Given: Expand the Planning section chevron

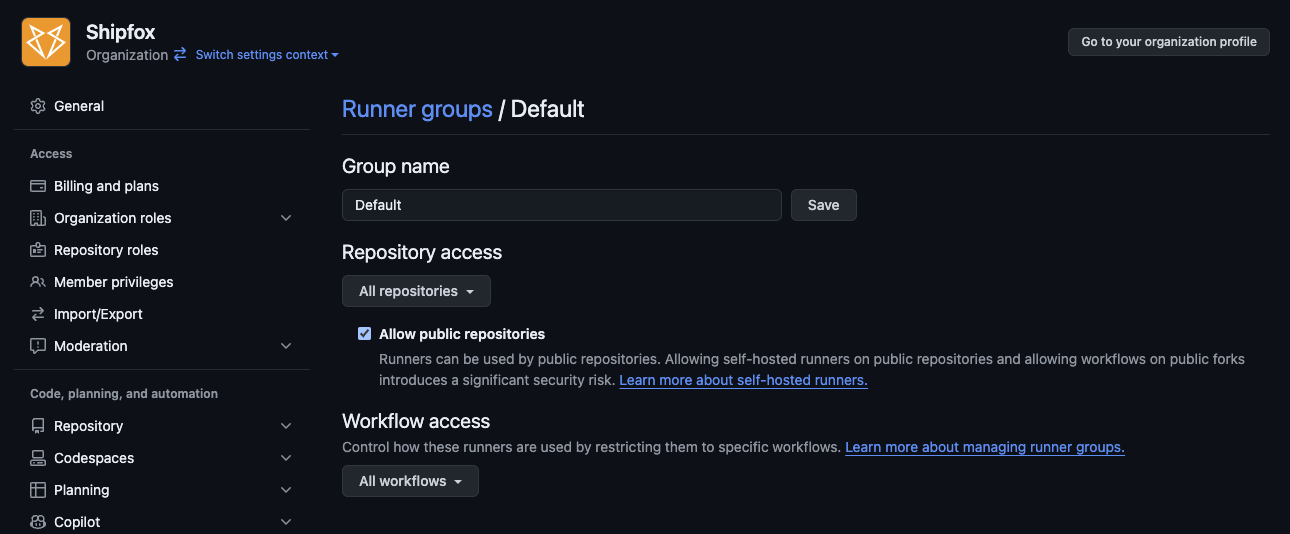Looking at the screenshot, I should pos(286,490).
